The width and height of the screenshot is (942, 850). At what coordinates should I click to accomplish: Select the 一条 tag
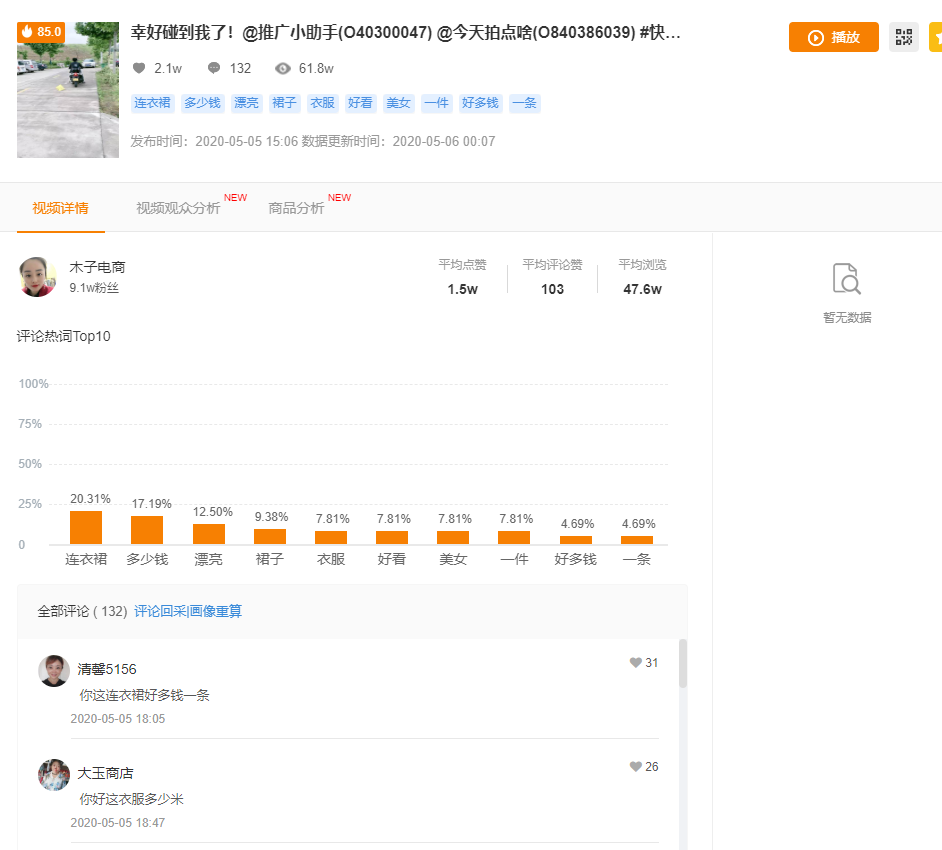coord(524,103)
